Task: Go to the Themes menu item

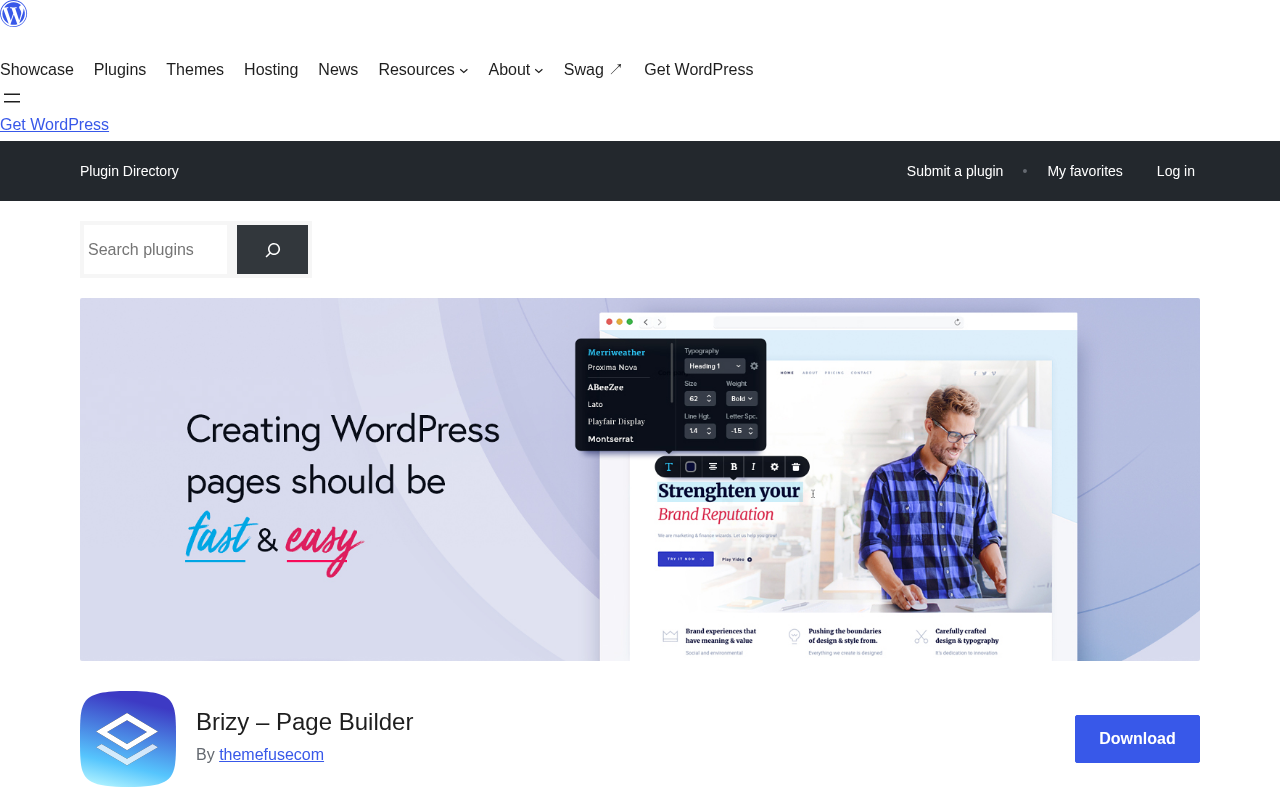Action: 195,70
